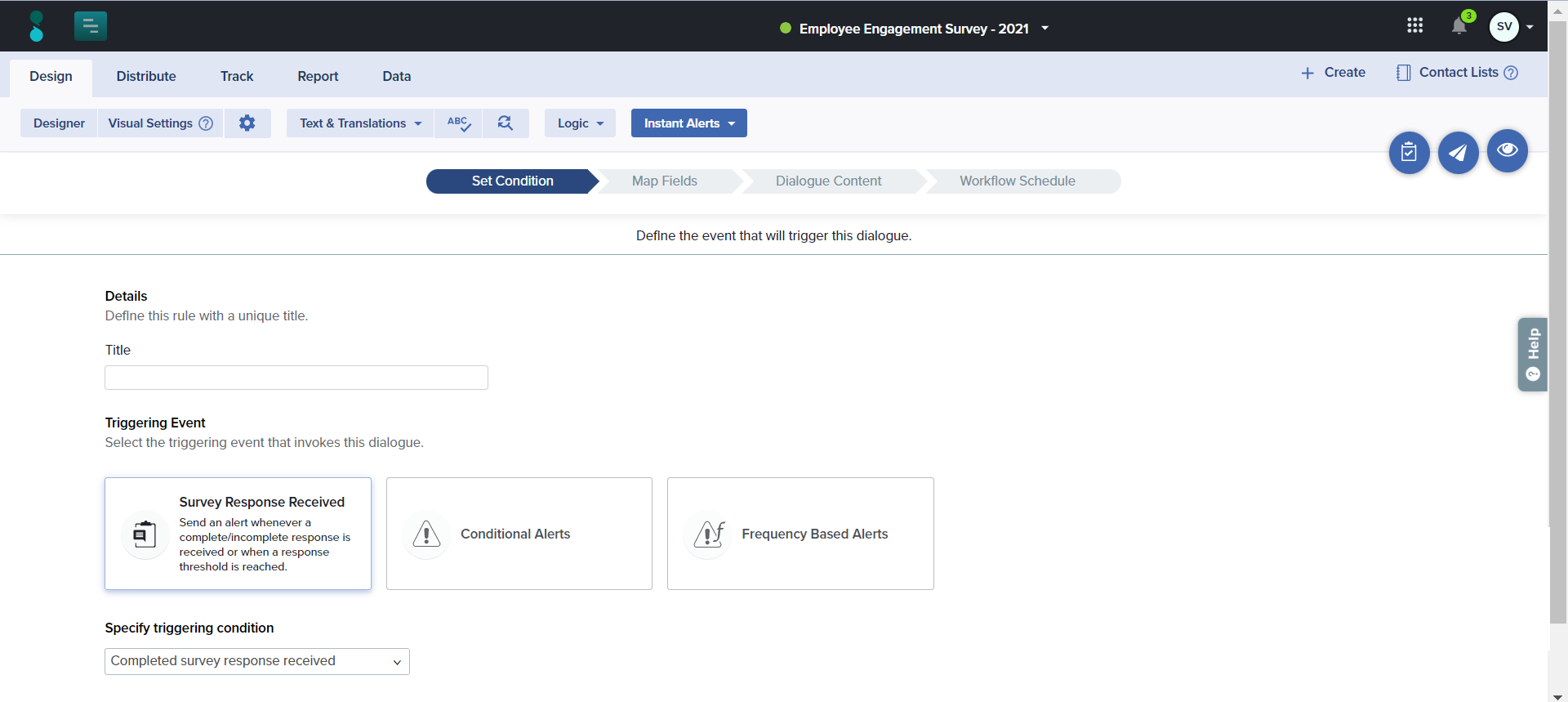Choose the Frequency Based Alerts option
This screenshot has height=702, width=1568.
[x=800, y=534]
